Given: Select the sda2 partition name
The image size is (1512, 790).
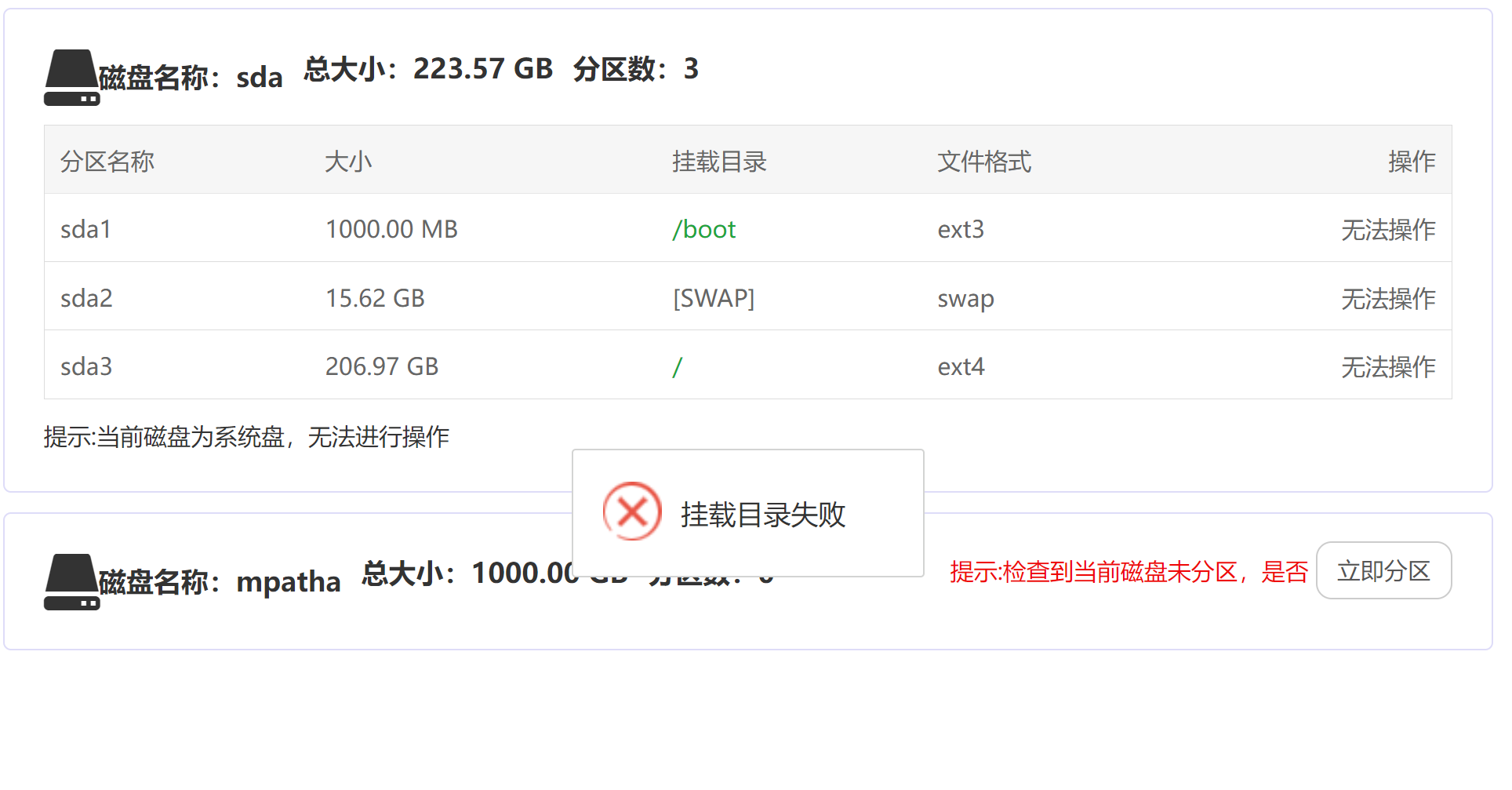Looking at the screenshot, I should point(86,298).
